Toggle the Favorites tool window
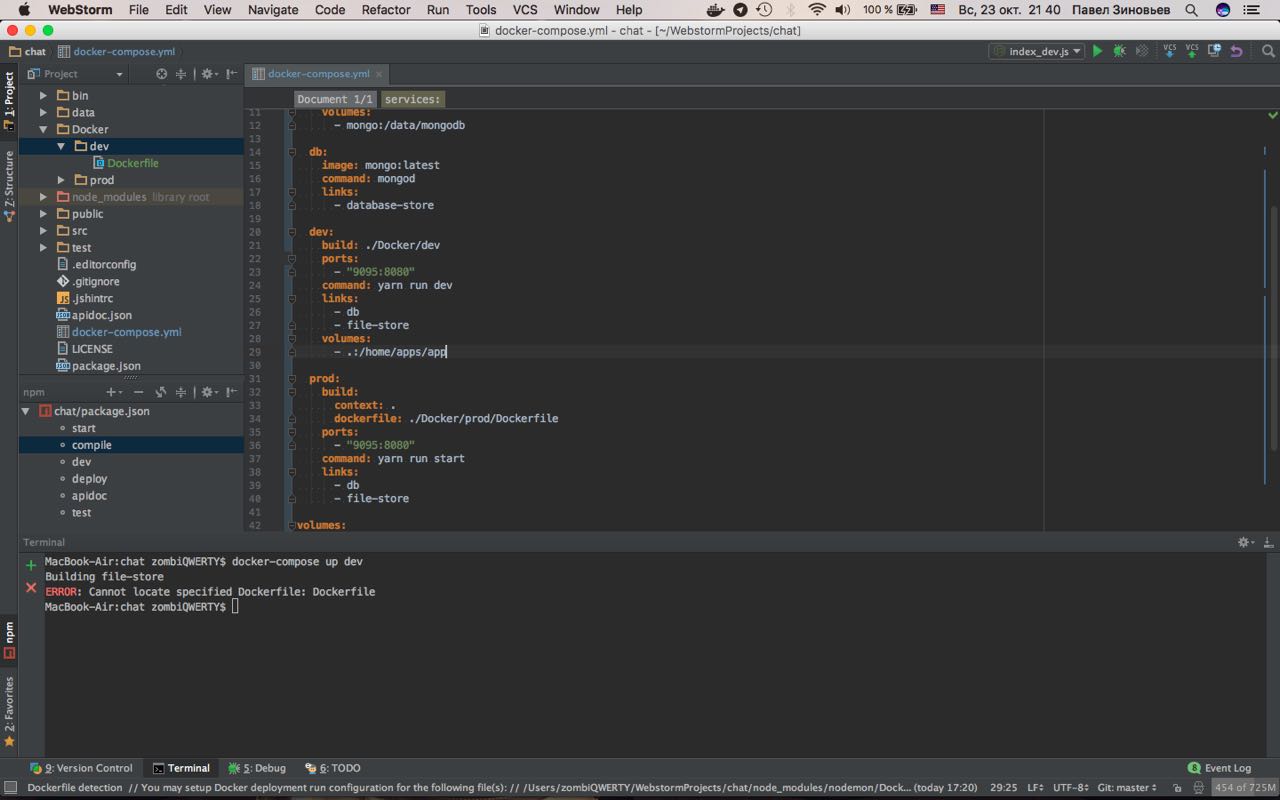1280x800 pixels. click(x=9, y=710)
